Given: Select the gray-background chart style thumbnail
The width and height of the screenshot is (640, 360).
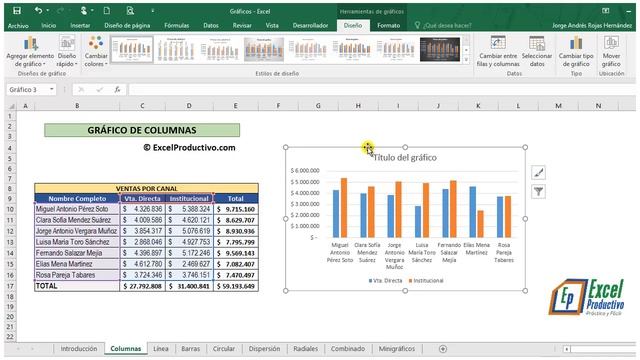Looking at the screenshot, I should click(264, 49).
